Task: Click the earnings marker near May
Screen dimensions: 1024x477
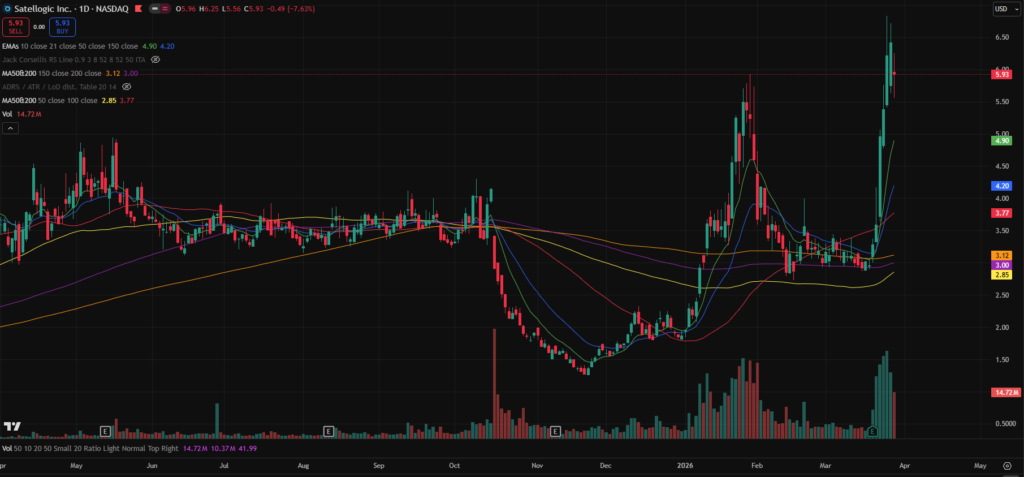Action: (x=104, y=431)
